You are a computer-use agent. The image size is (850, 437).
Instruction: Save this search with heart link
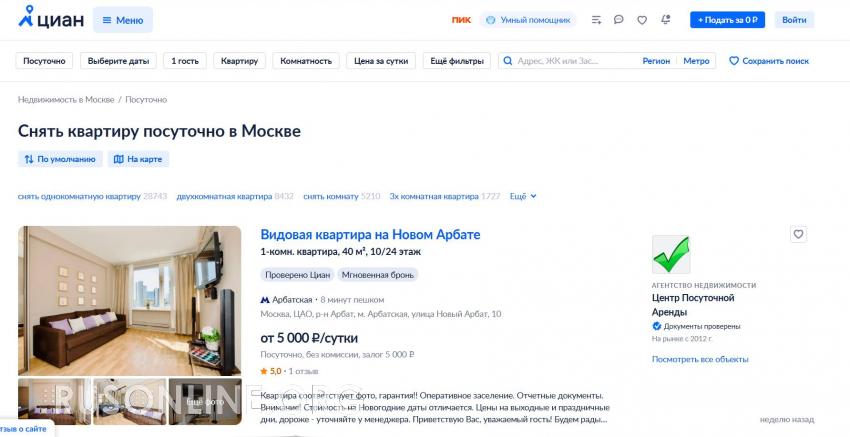tap(769, 61)
